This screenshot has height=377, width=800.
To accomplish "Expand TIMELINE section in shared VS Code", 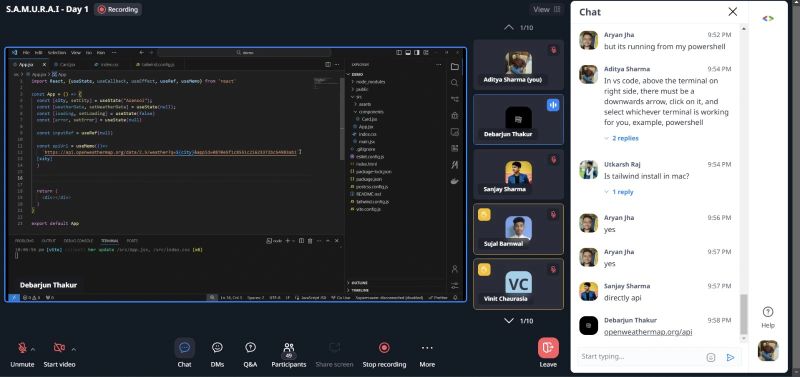I will [359, 290].
